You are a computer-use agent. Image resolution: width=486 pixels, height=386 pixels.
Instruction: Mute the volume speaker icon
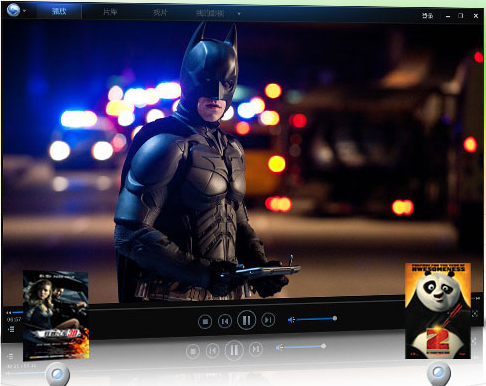coord(291,320)
